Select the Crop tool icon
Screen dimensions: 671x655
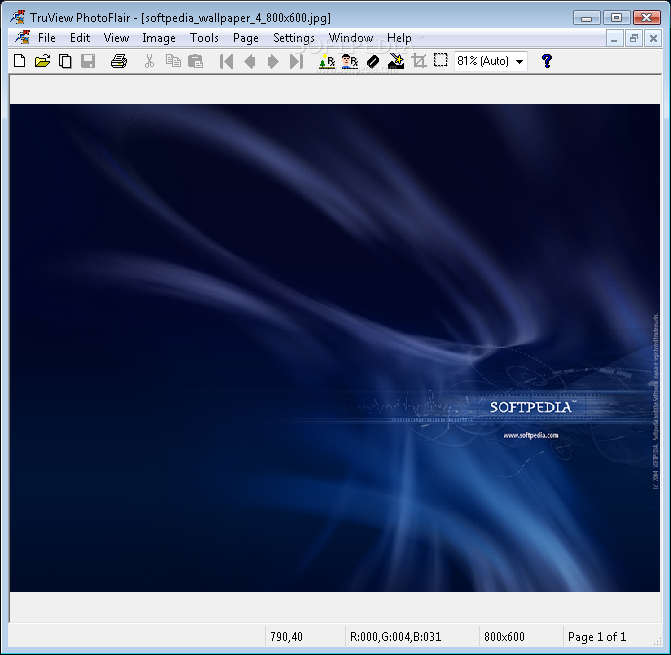click(x=419, y=61)
